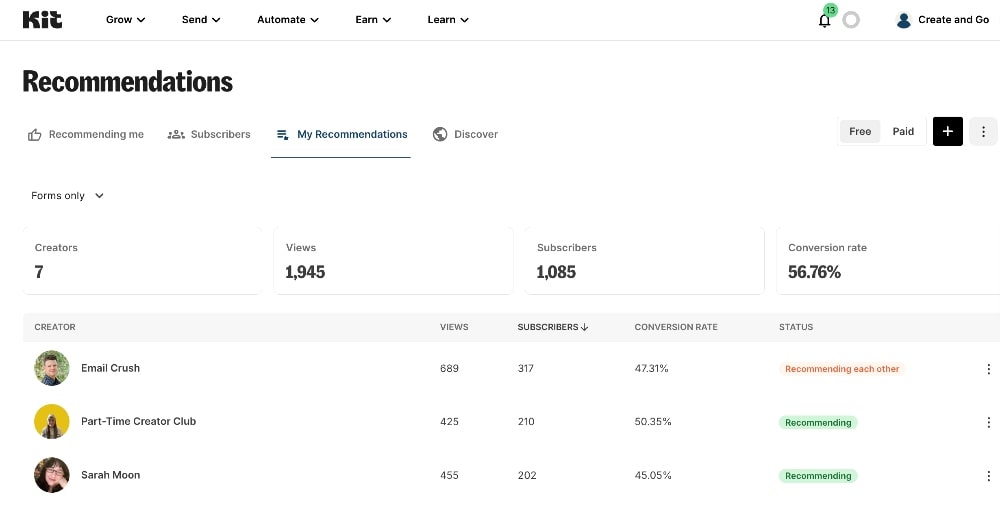Click the Conversion rate 56.76% card

888,260
